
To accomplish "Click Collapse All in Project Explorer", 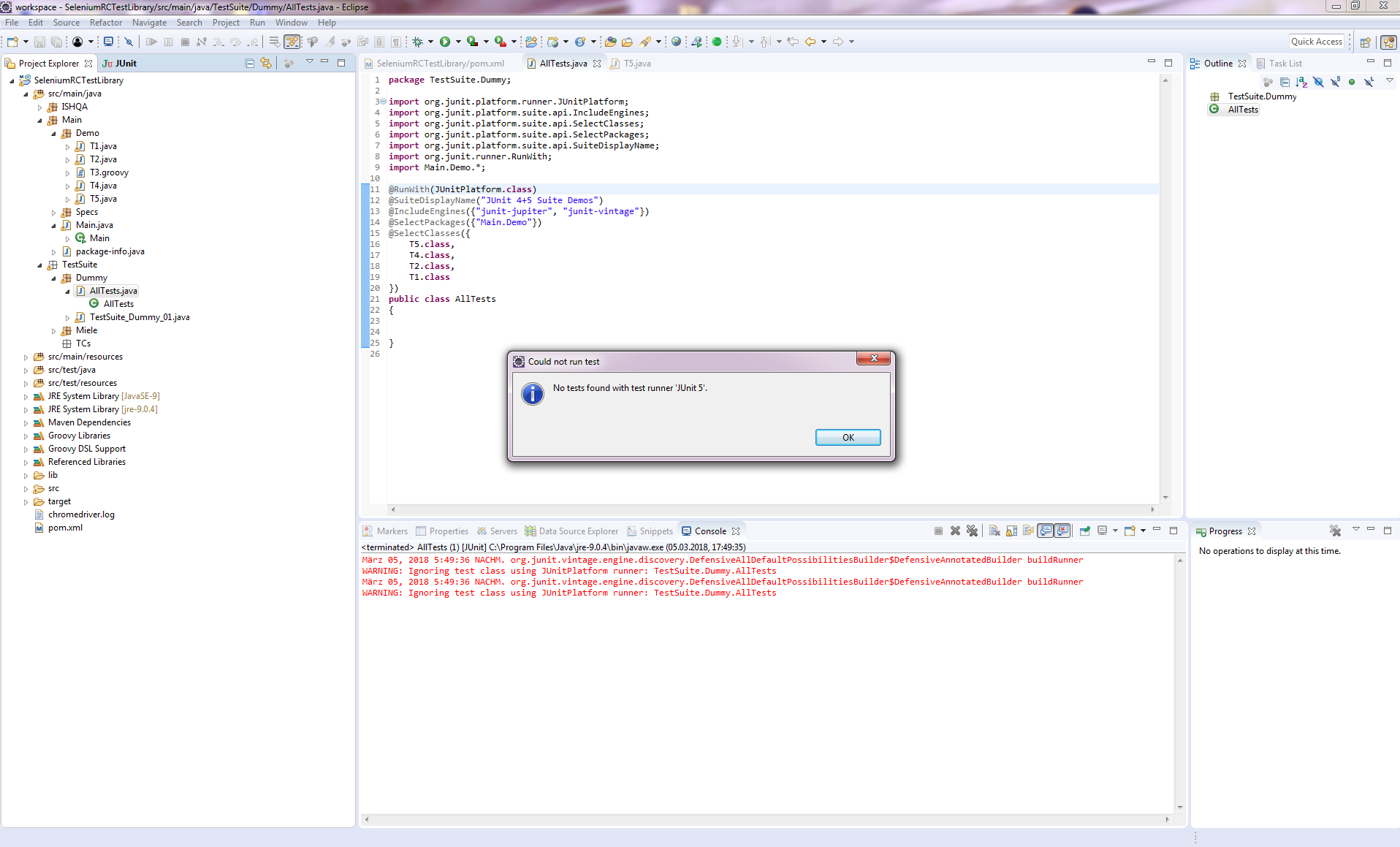I will (250, 64).
